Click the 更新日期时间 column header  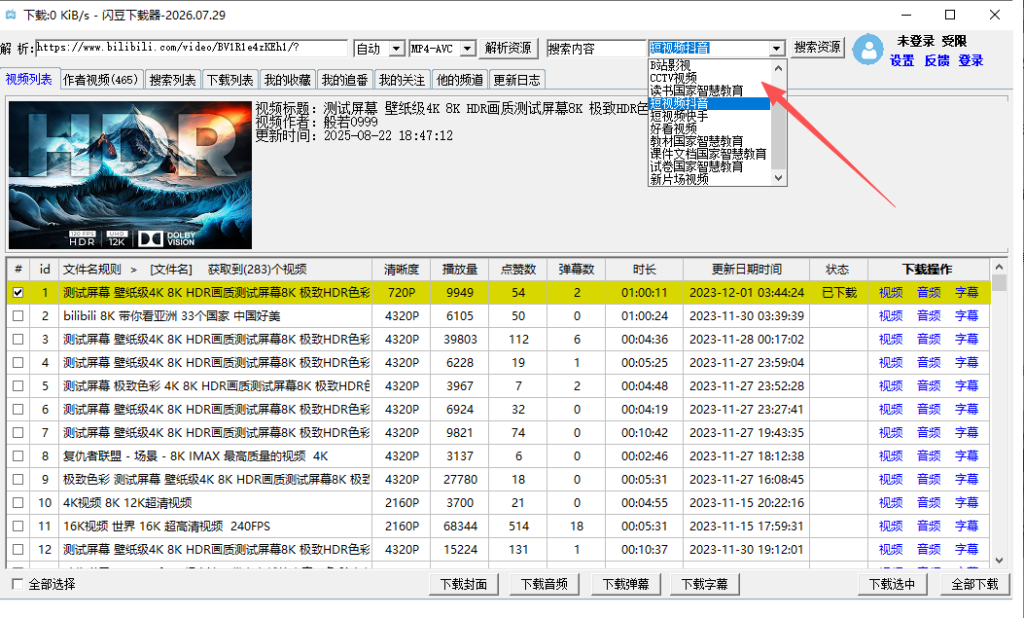click(746, 269)
